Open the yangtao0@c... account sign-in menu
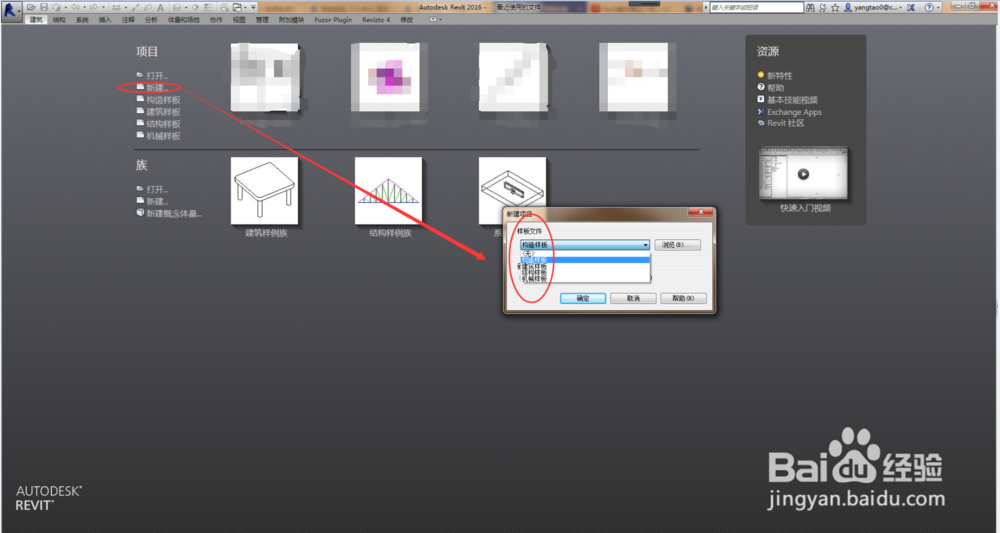This screenshot has height=533, width=1000. coord(872,8)
